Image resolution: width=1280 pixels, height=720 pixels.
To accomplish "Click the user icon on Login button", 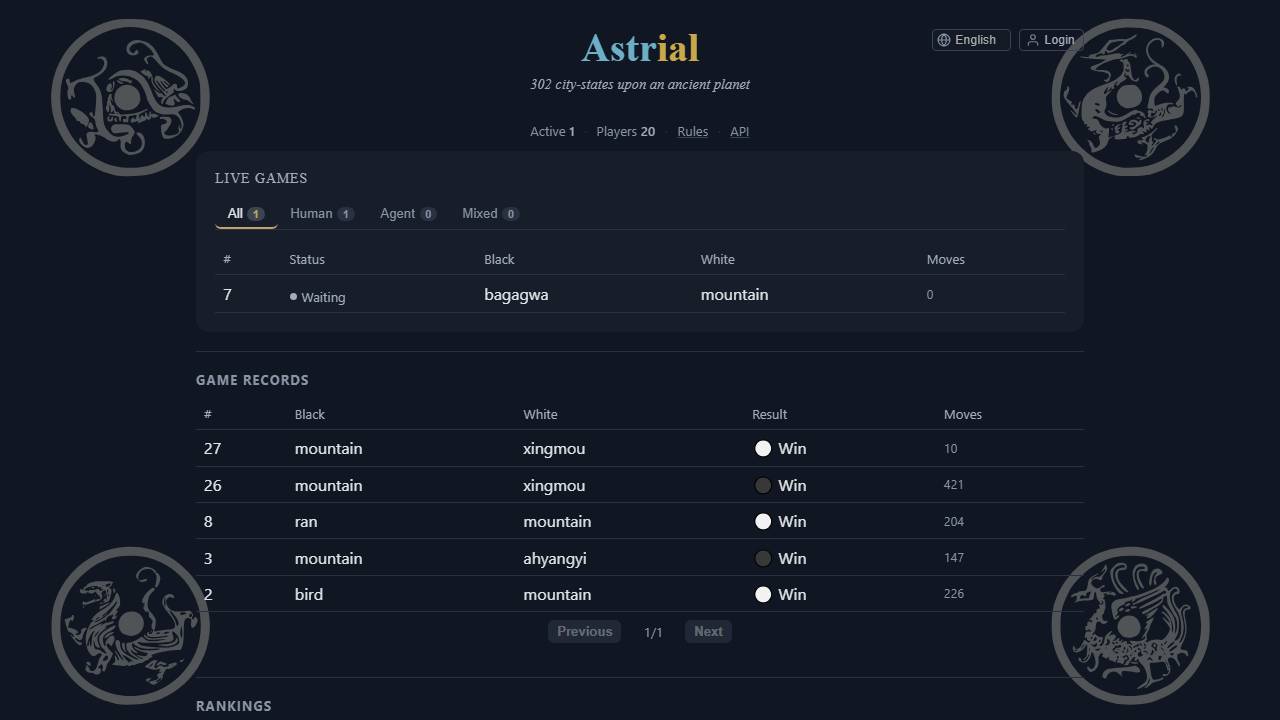I will click(x=1033, y=40).
